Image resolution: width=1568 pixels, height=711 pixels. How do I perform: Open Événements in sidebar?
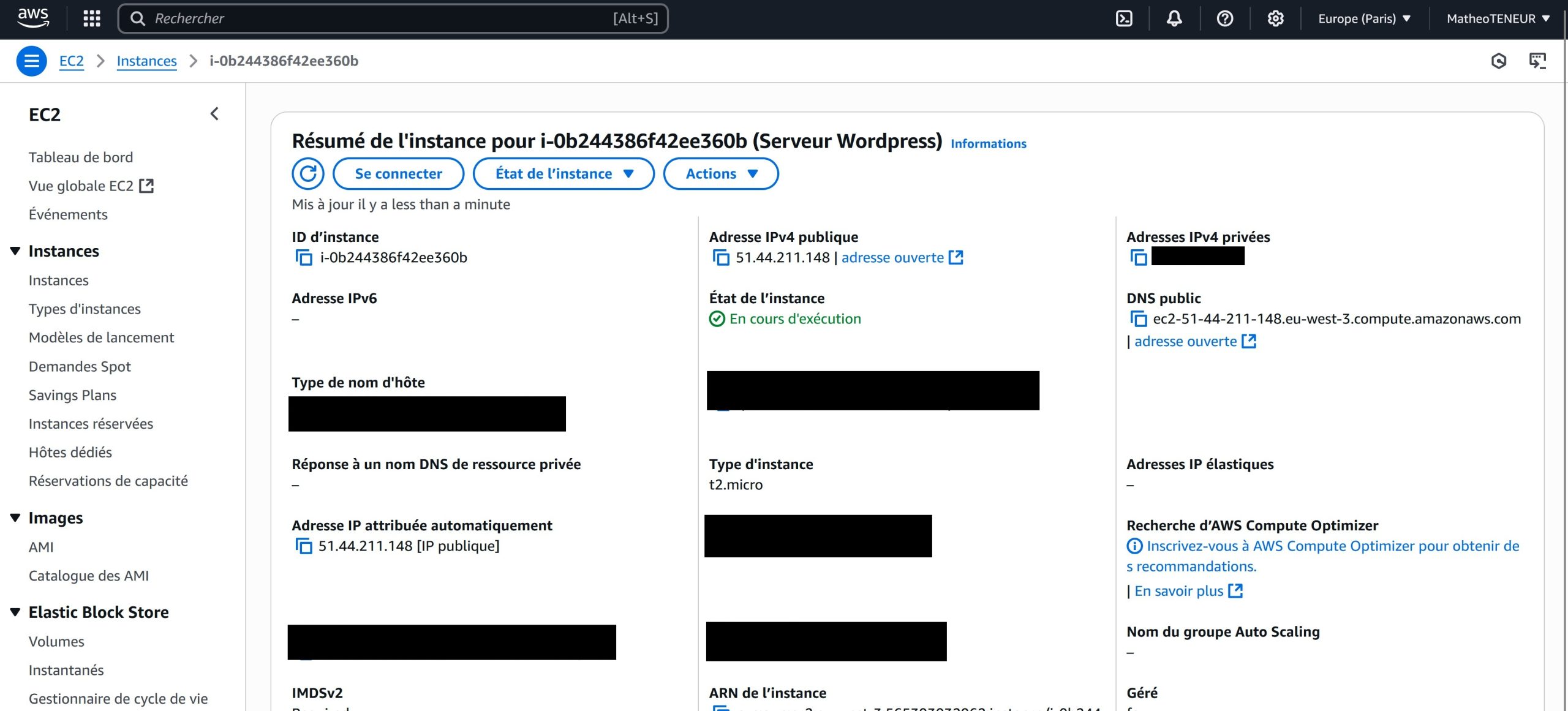pyautogui.click(x=68, y=214)
